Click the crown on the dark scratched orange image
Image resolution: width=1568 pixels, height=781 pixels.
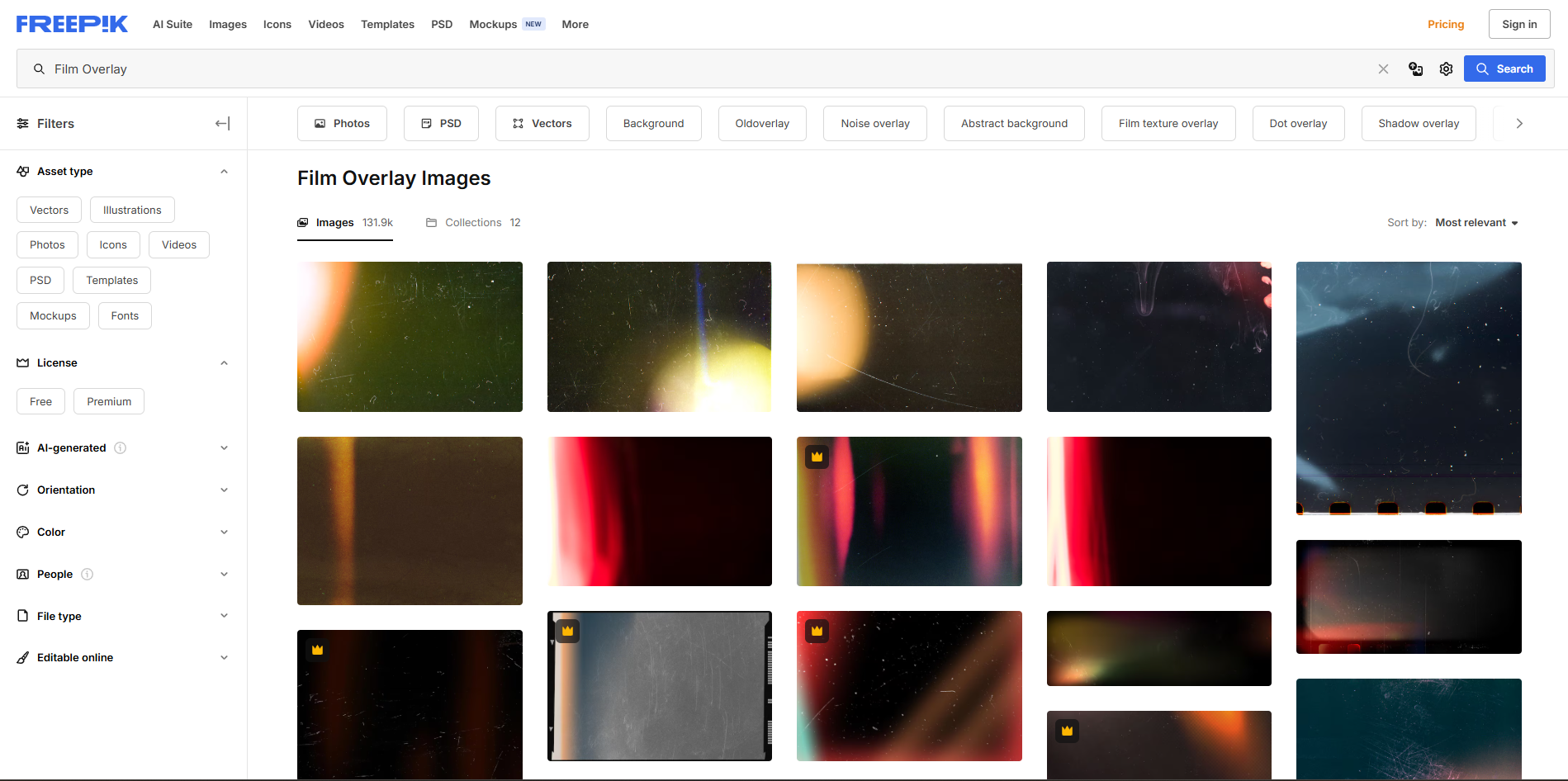coord(317,650)
